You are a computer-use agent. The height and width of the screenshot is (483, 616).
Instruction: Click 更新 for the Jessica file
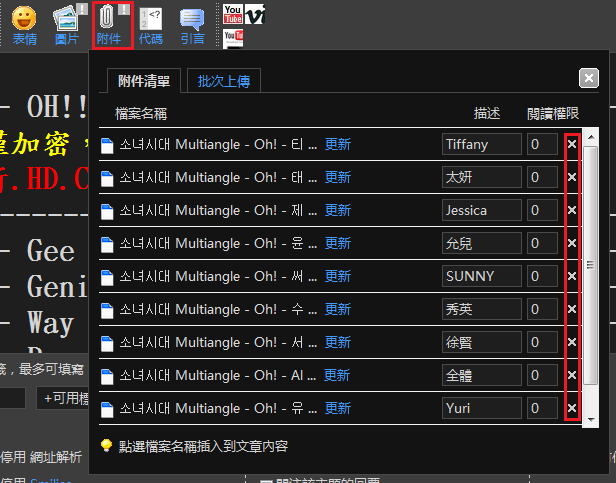click(x=338, y=210)
